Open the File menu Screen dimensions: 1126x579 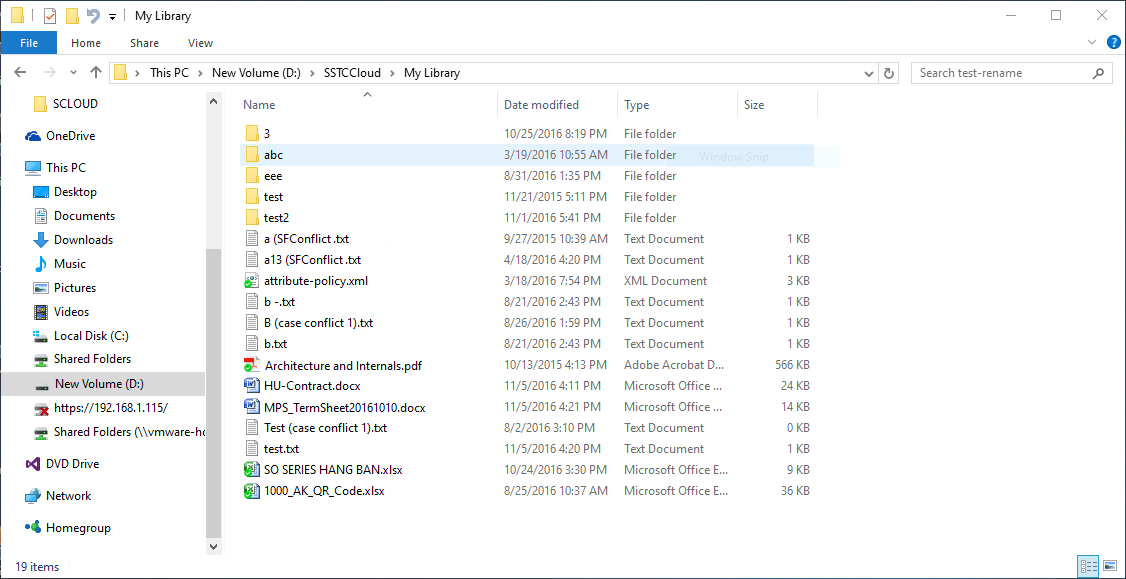29,43
